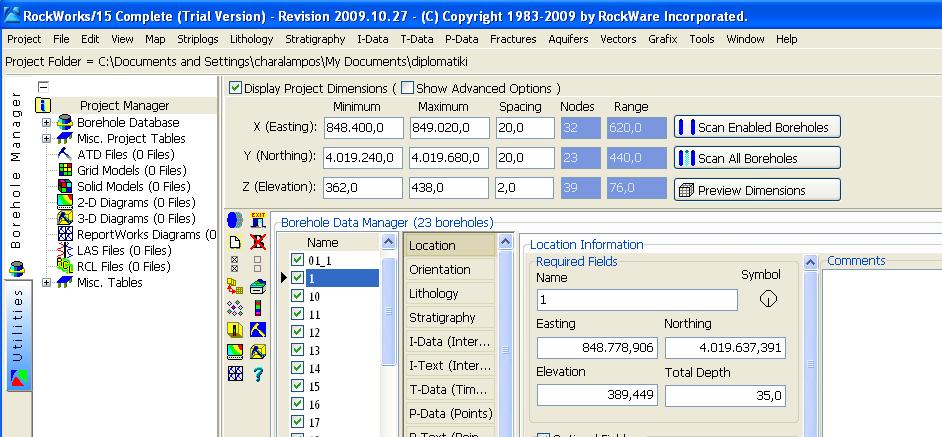Select the RCL Files icon in tree

[65, 266]
